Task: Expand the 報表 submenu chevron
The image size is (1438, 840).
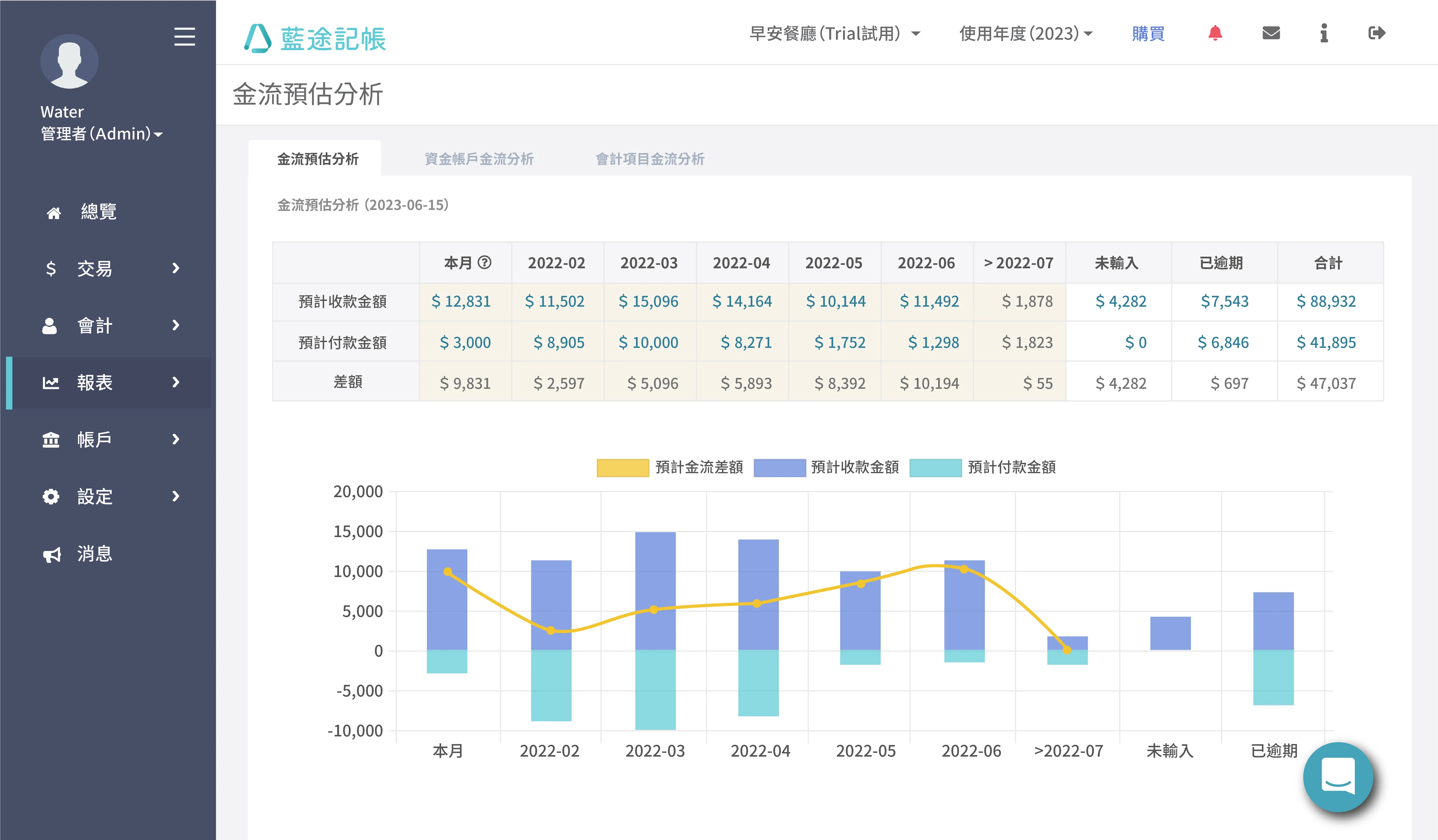Action: [x=176, y=382]
